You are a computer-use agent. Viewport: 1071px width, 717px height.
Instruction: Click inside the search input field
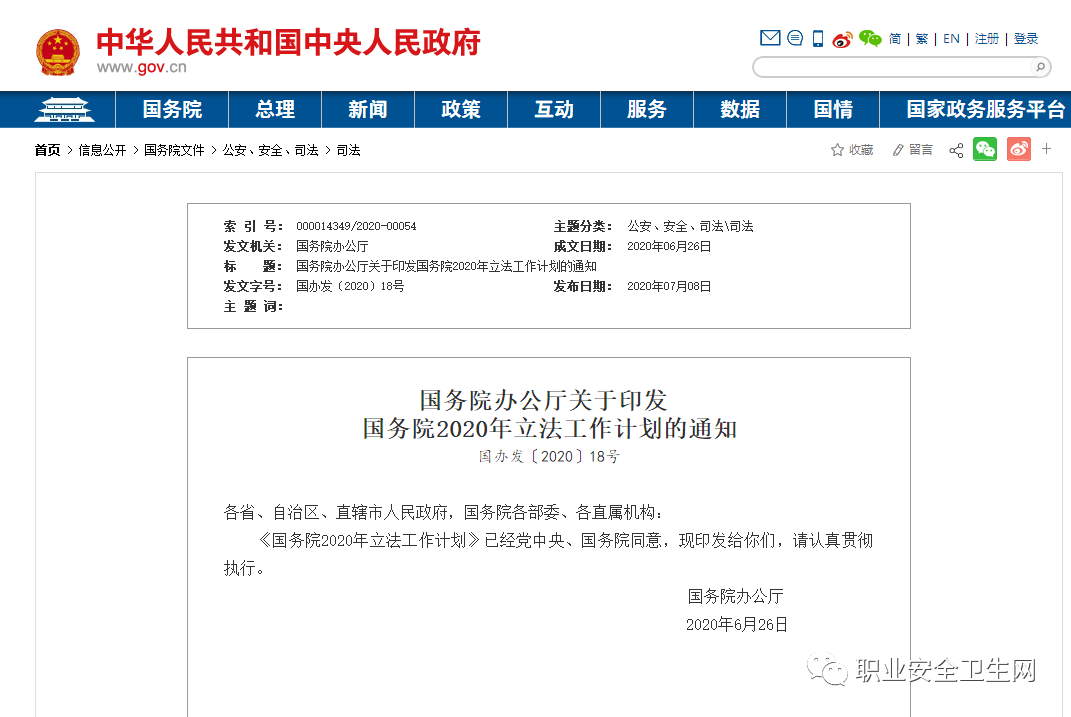[x=890, y=68]
